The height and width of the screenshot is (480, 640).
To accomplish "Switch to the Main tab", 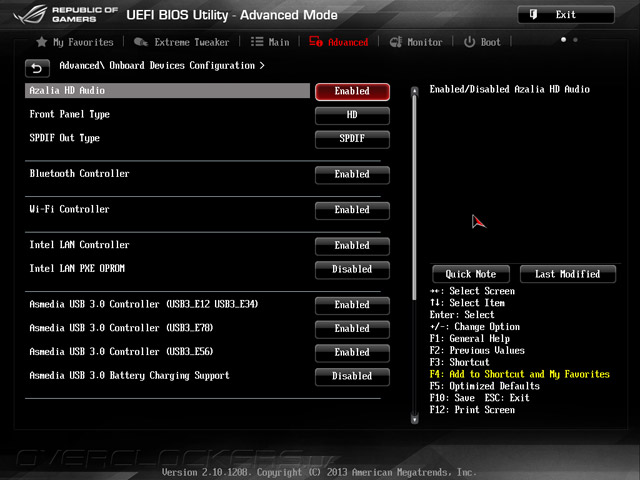I will pos(270,42).
